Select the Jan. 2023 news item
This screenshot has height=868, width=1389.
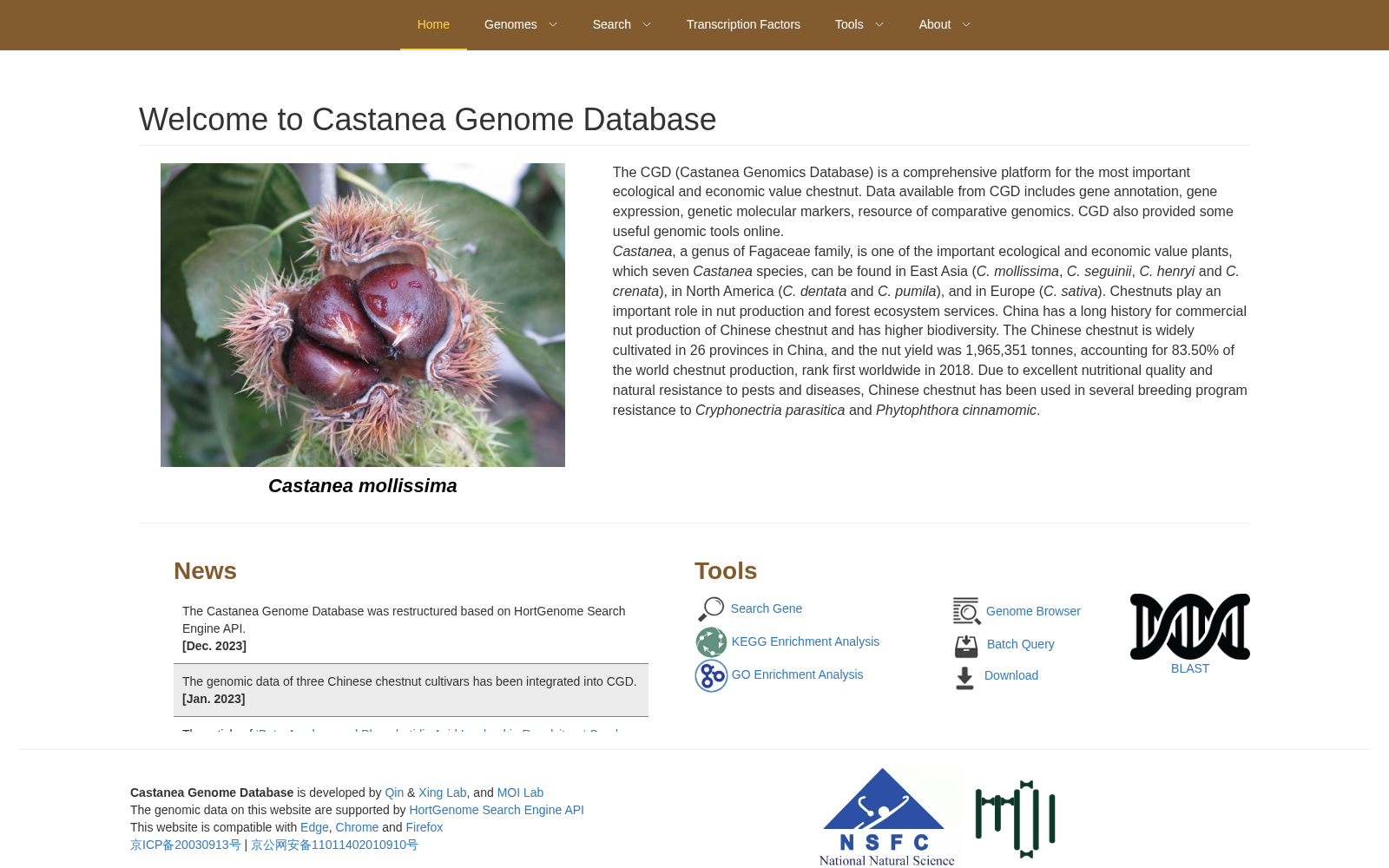coord(411,690)
